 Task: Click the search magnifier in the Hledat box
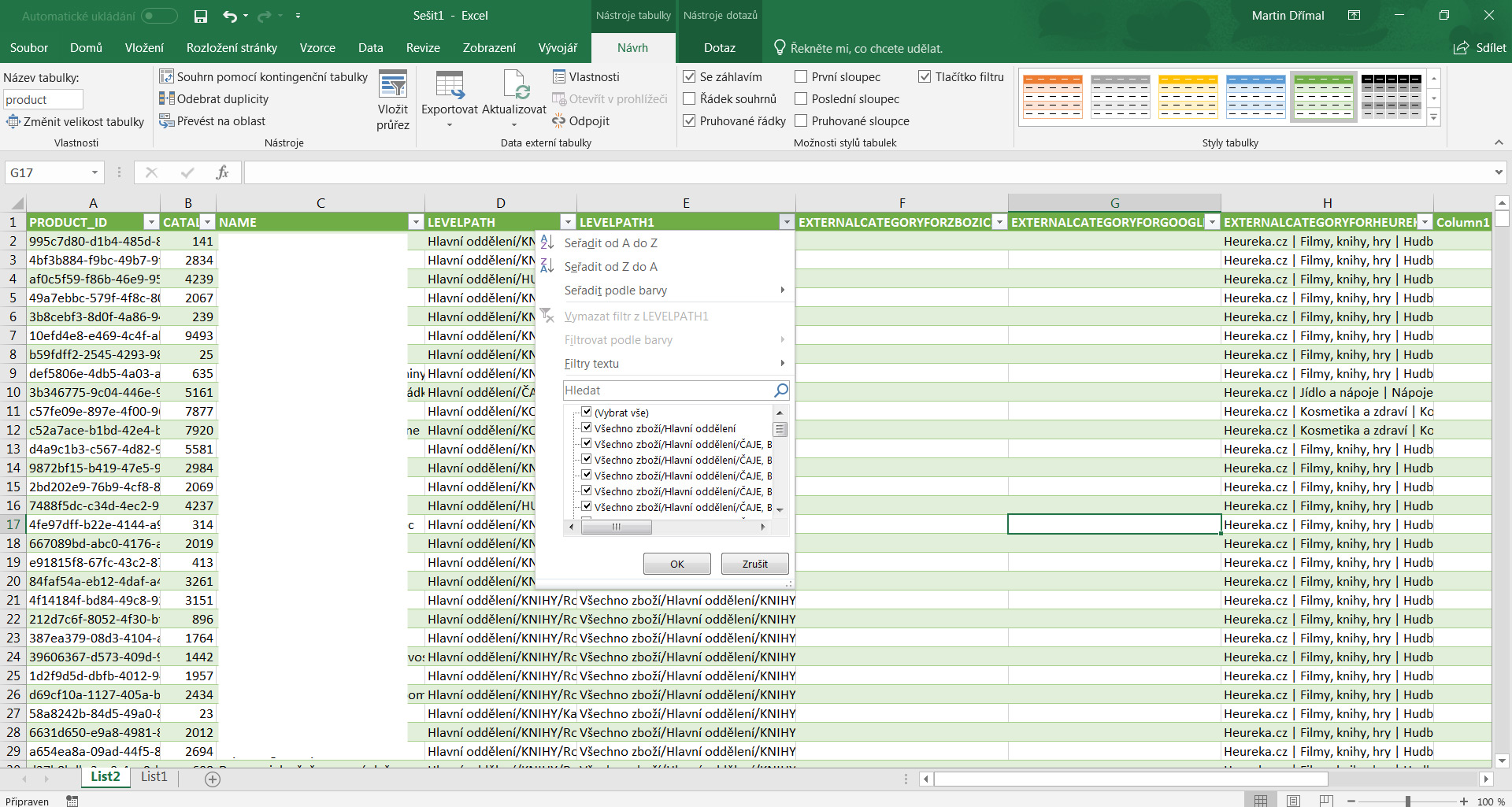coord(780,391)
